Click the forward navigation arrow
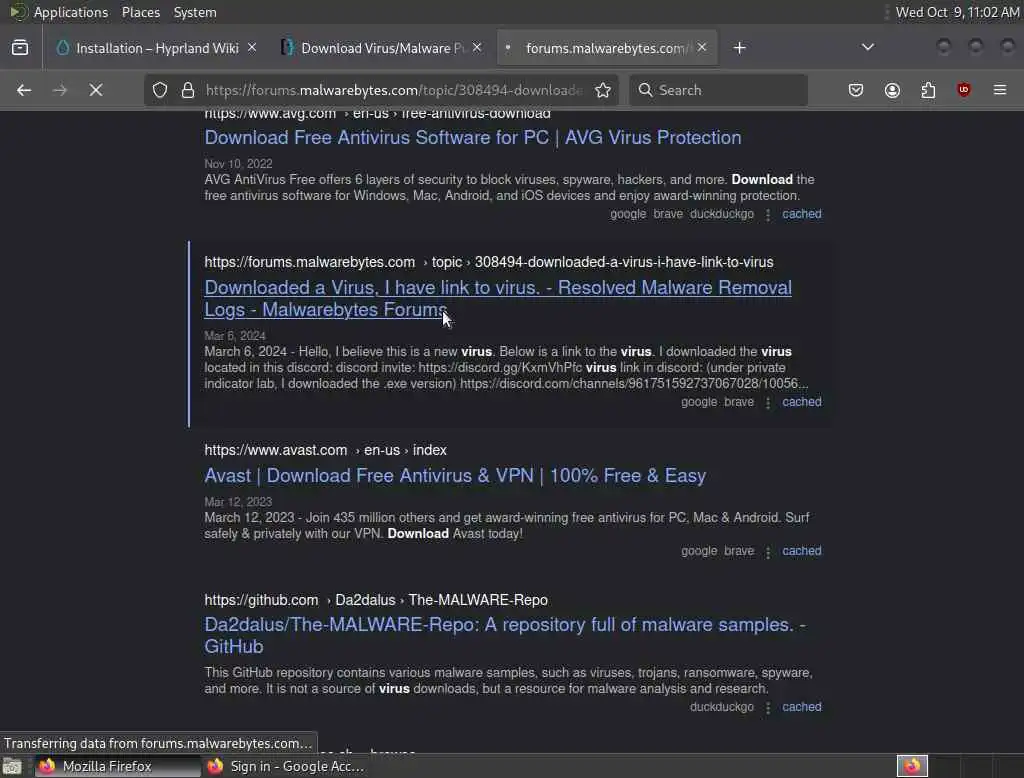 [x=60, y=90]
